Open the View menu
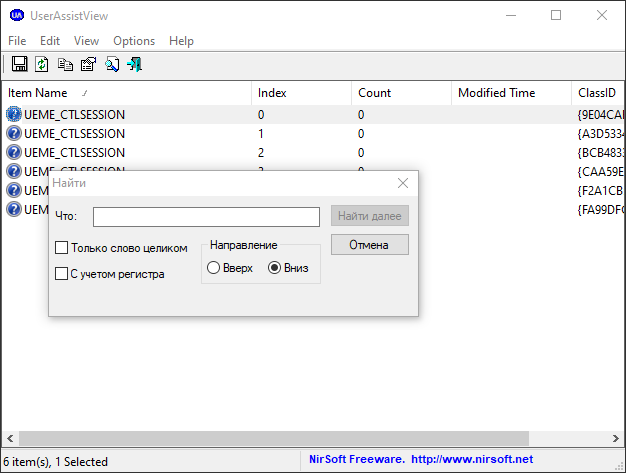The height and width of the screenshot is (473, 626). click(86, 41)
